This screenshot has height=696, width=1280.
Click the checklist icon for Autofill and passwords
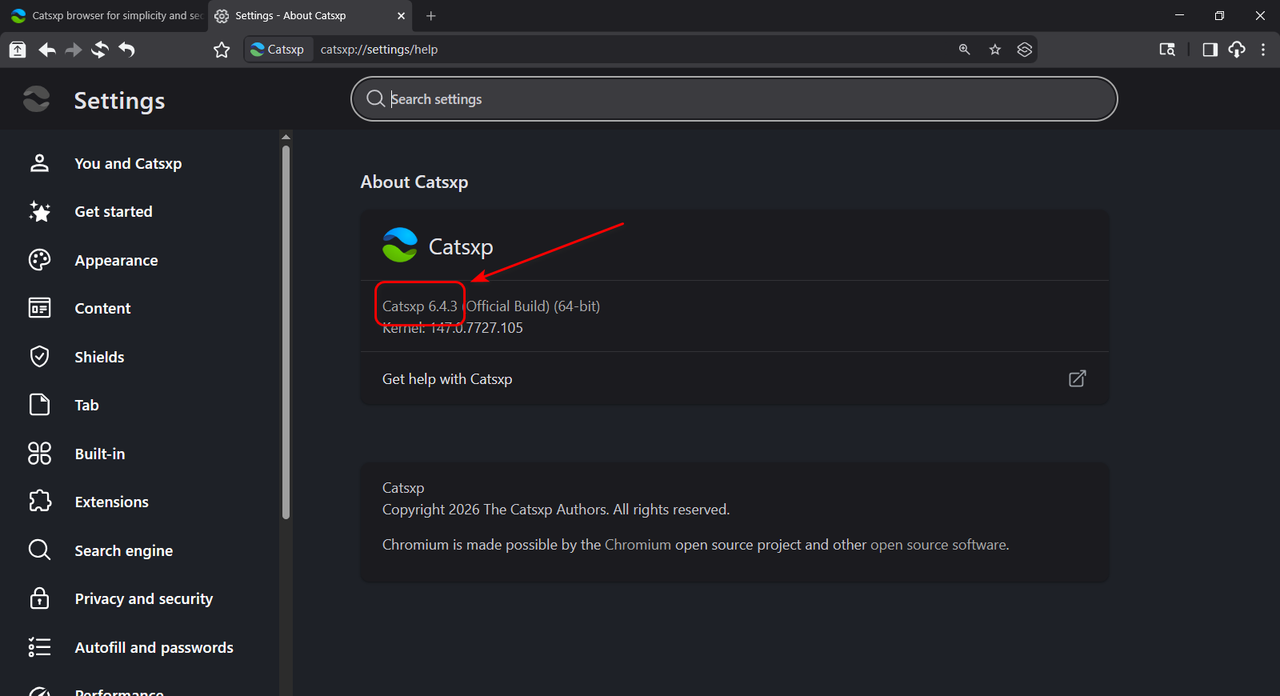coord(39,647)
